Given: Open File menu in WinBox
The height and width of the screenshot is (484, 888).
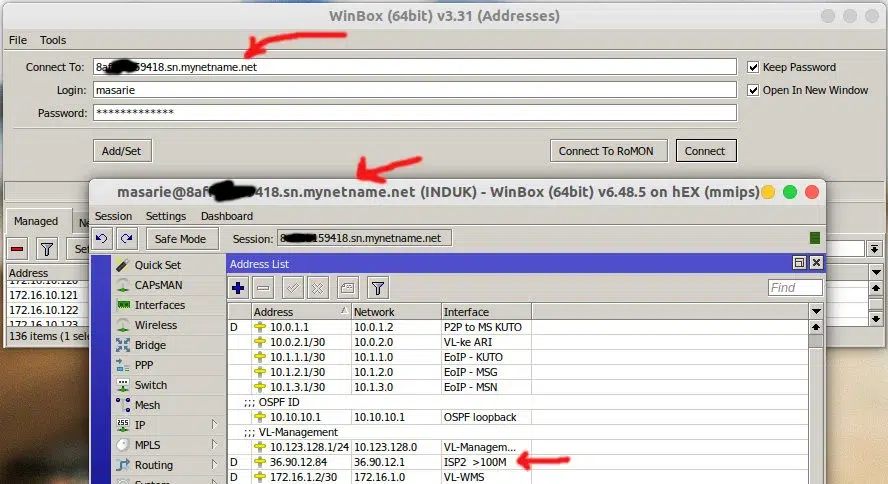Looking at the screenshot, I should [x=18, y=40].
